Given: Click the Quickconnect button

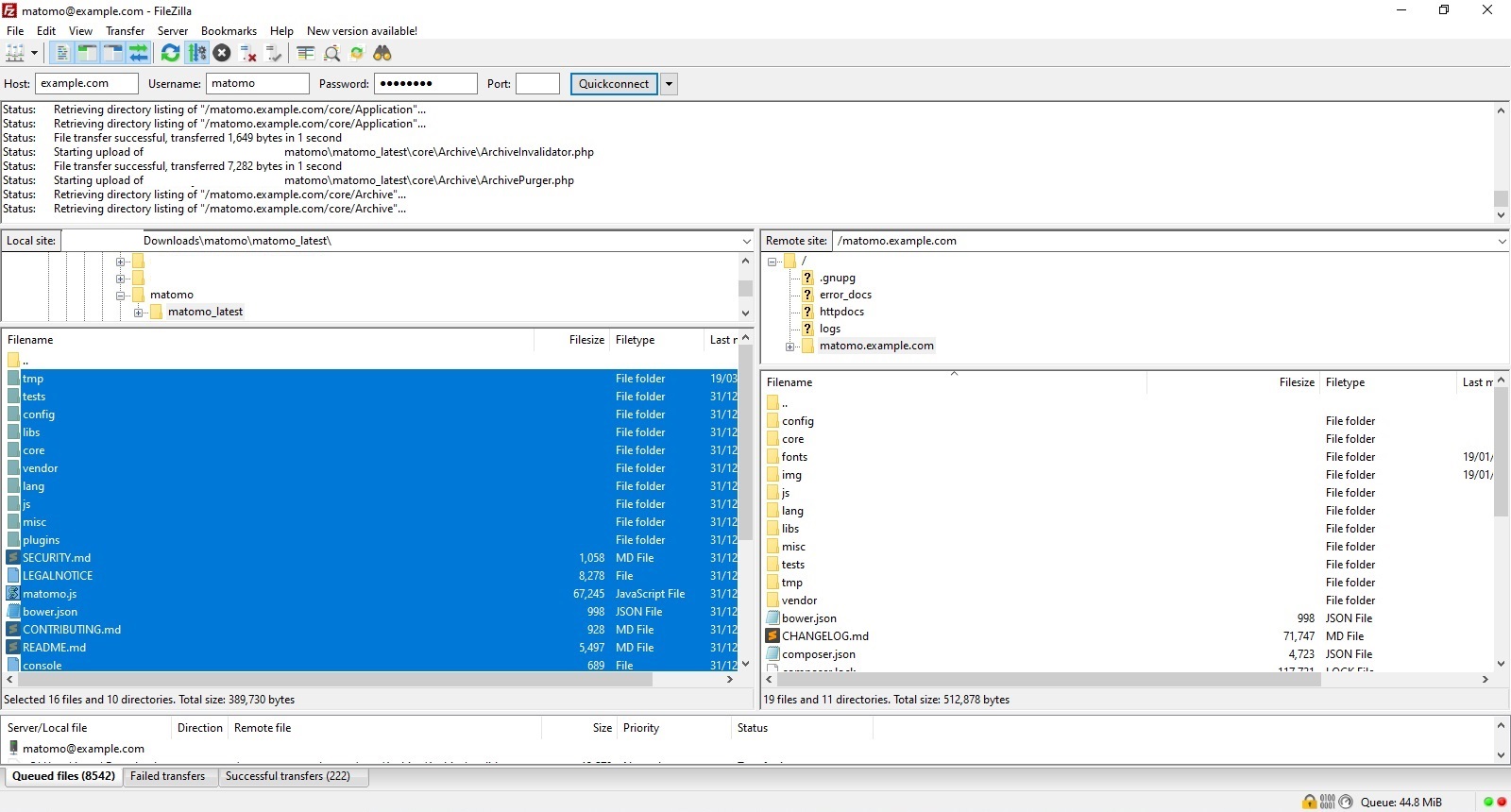Looking at the screenshot, I should point(614,84).
